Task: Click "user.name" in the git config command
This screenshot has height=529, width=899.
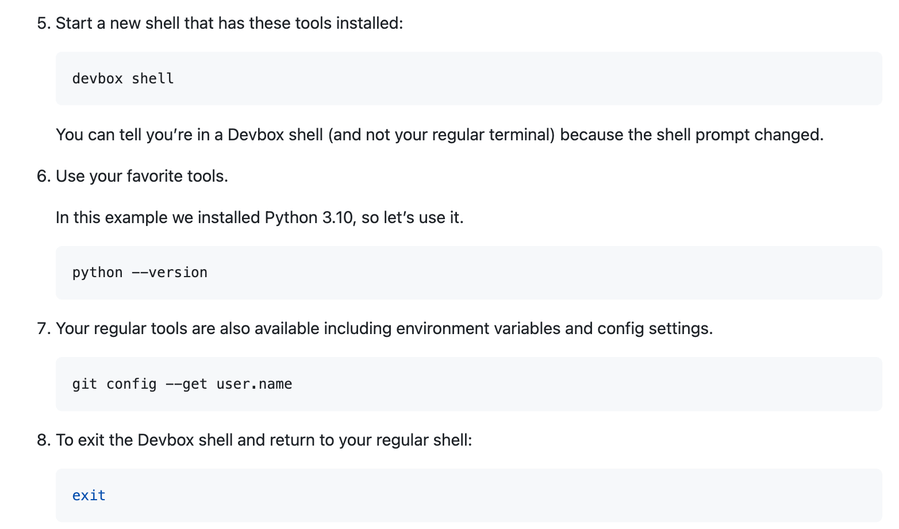Action: (x=254, y=384)
